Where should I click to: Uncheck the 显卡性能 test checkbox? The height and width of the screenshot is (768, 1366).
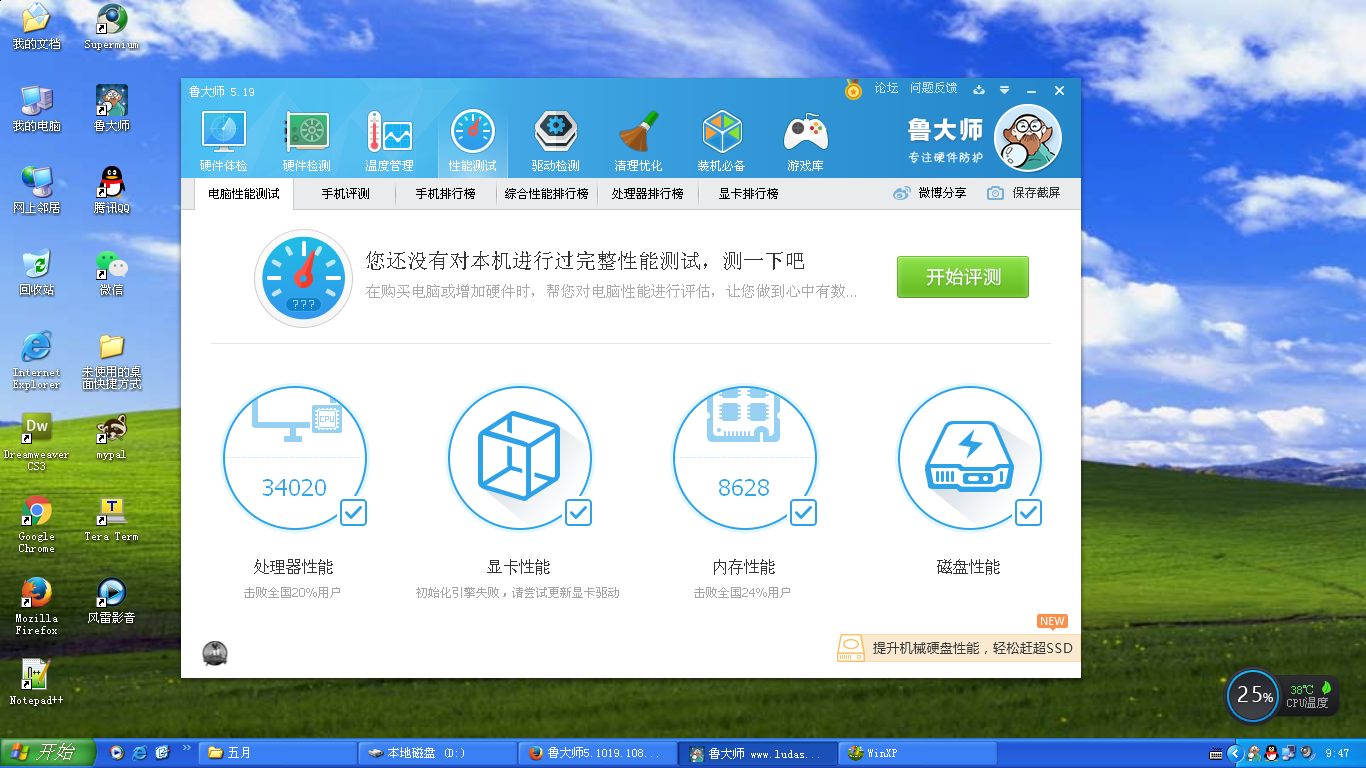[x=579, y=513]
